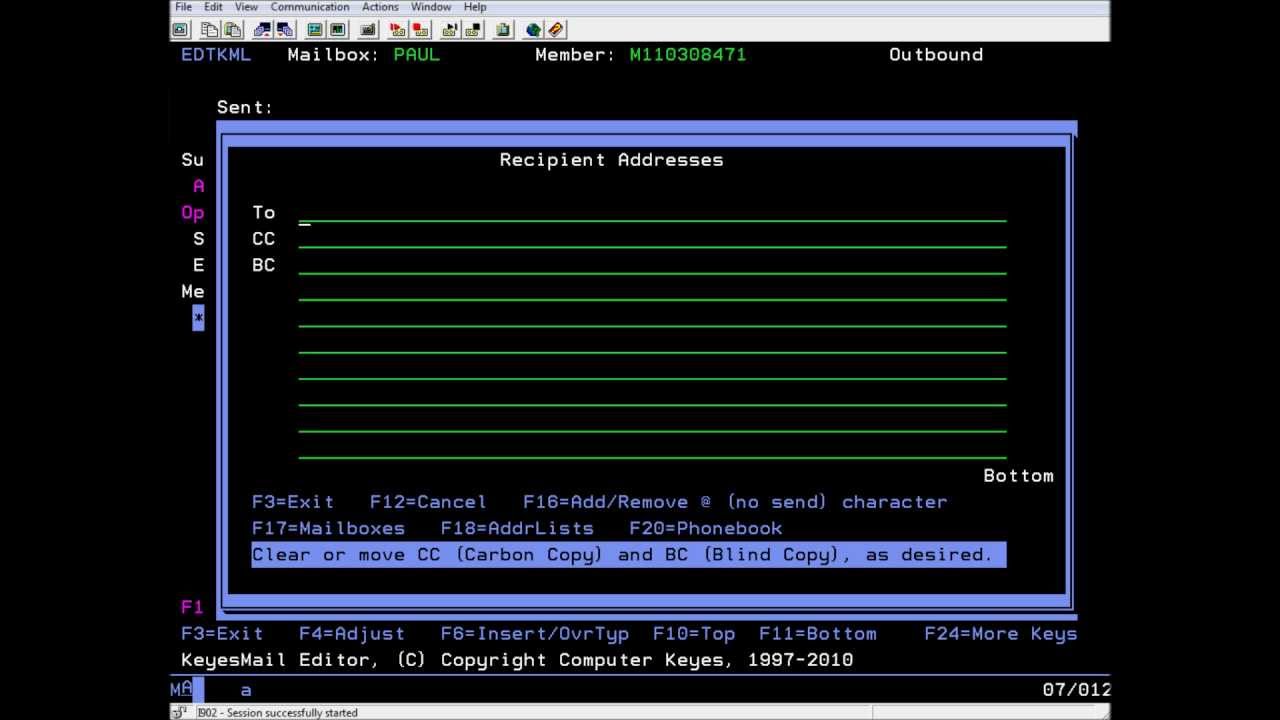This screenshot has width=1280, height=720.
Task: Click the Print Screen toolbar icon
Action: pos(181,30)
